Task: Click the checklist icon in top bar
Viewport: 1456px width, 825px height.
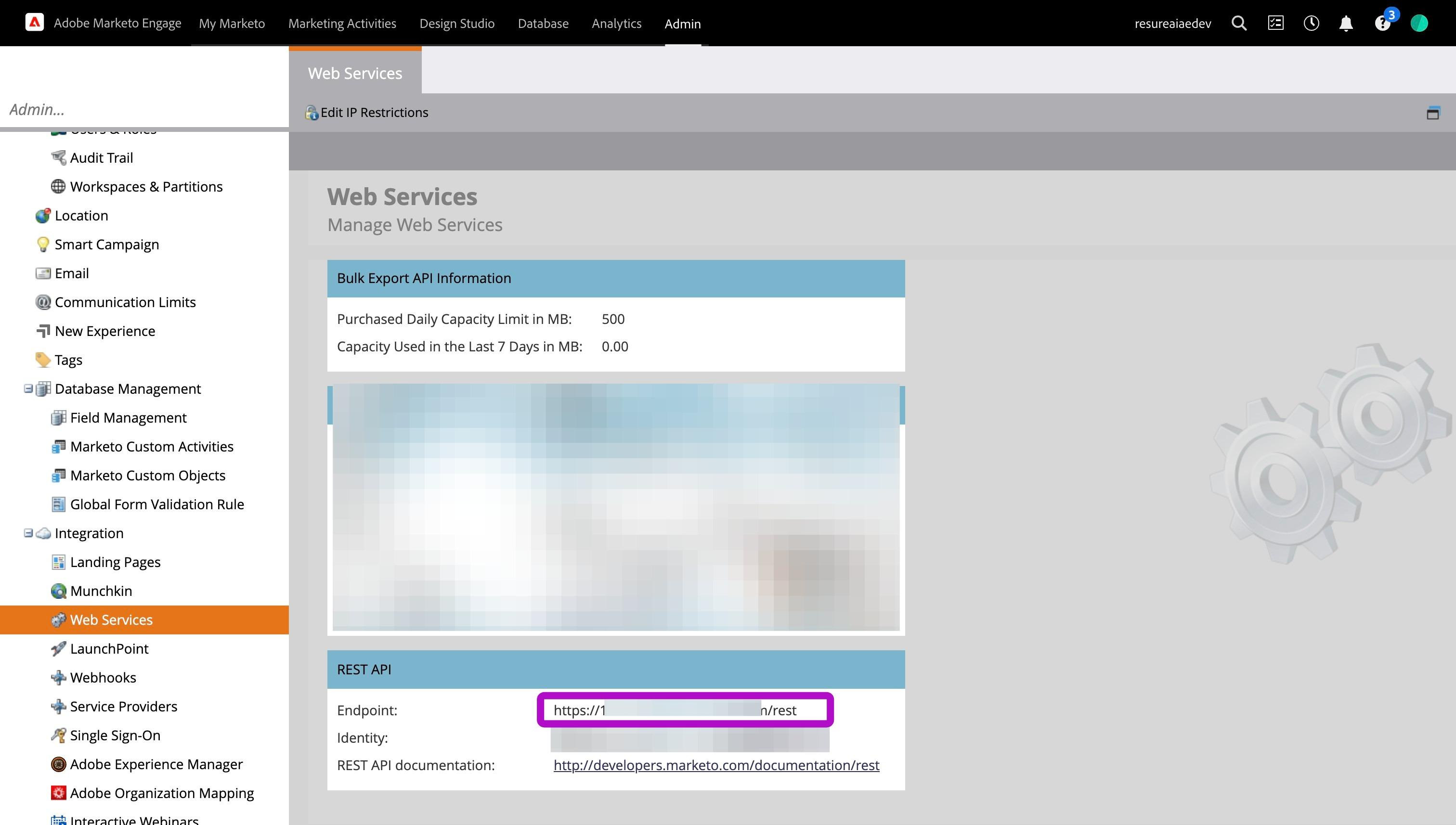Action: point(1275,23)
